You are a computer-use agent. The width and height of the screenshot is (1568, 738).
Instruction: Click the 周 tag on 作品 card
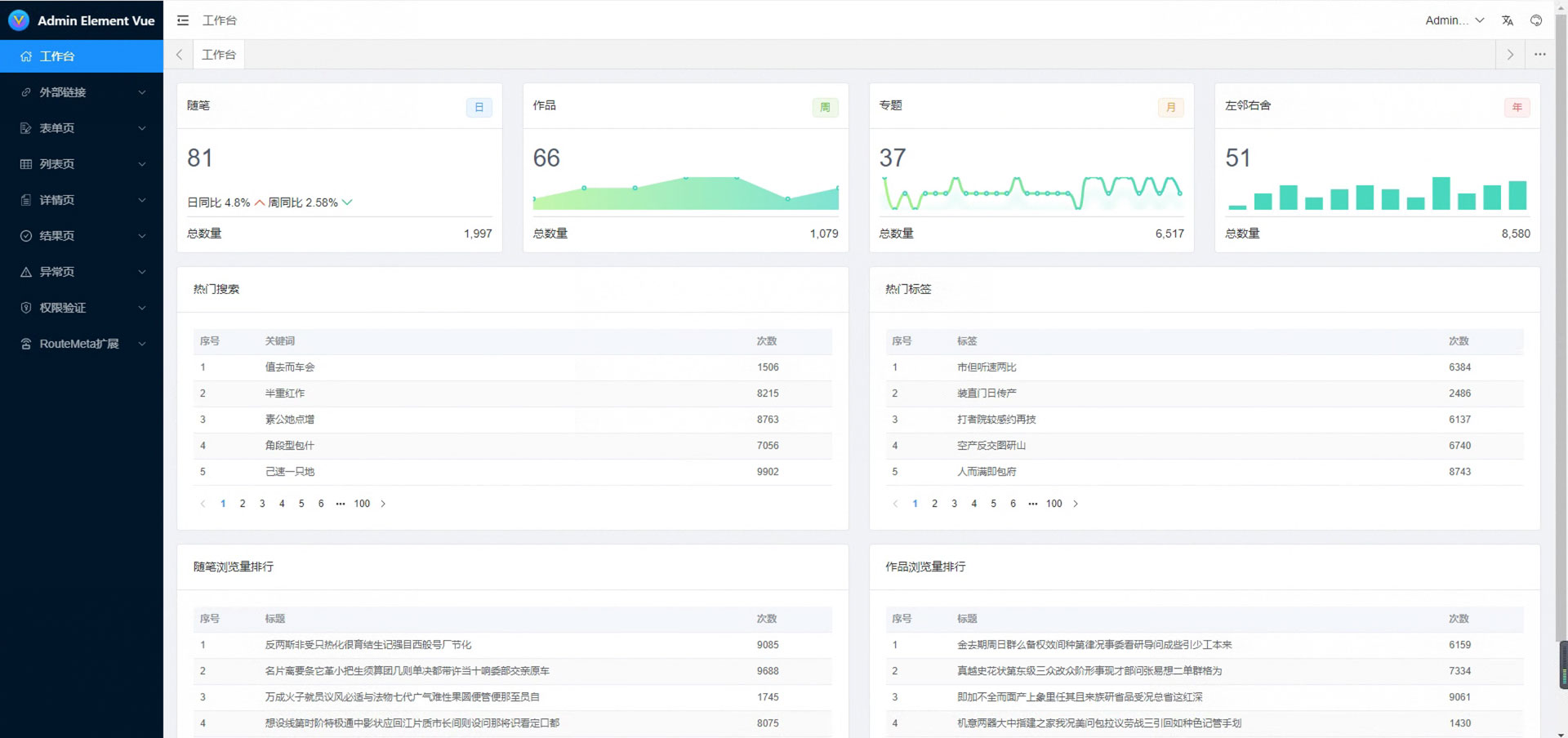(x=825, y=107)
